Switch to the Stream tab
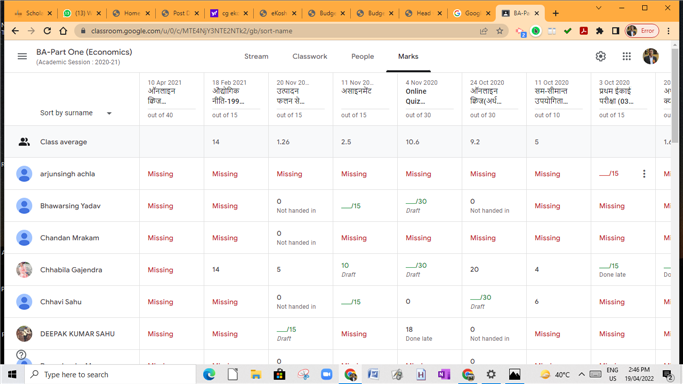Screen dimensions: 683x384 tap(256, 56)
